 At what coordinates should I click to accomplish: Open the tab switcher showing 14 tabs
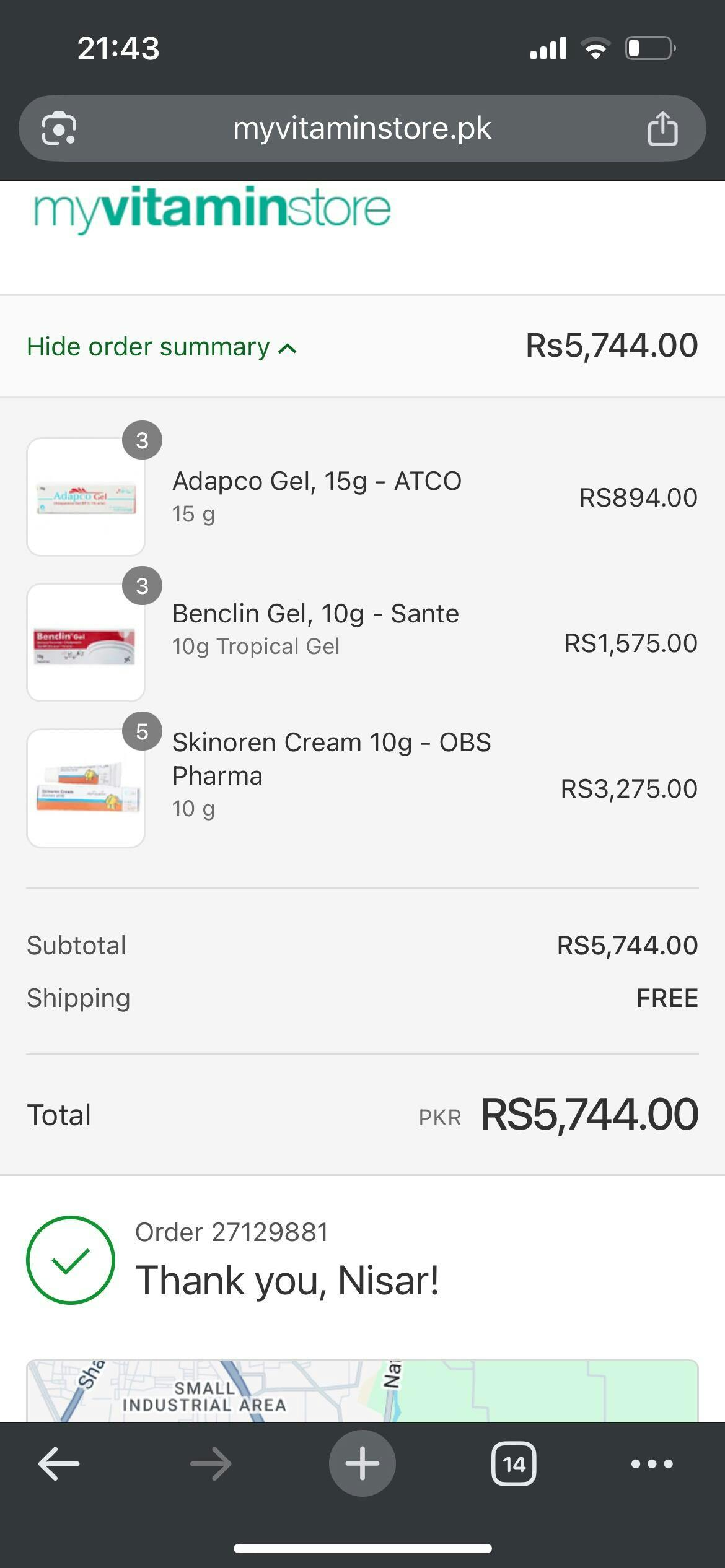tap(514, 1464)
